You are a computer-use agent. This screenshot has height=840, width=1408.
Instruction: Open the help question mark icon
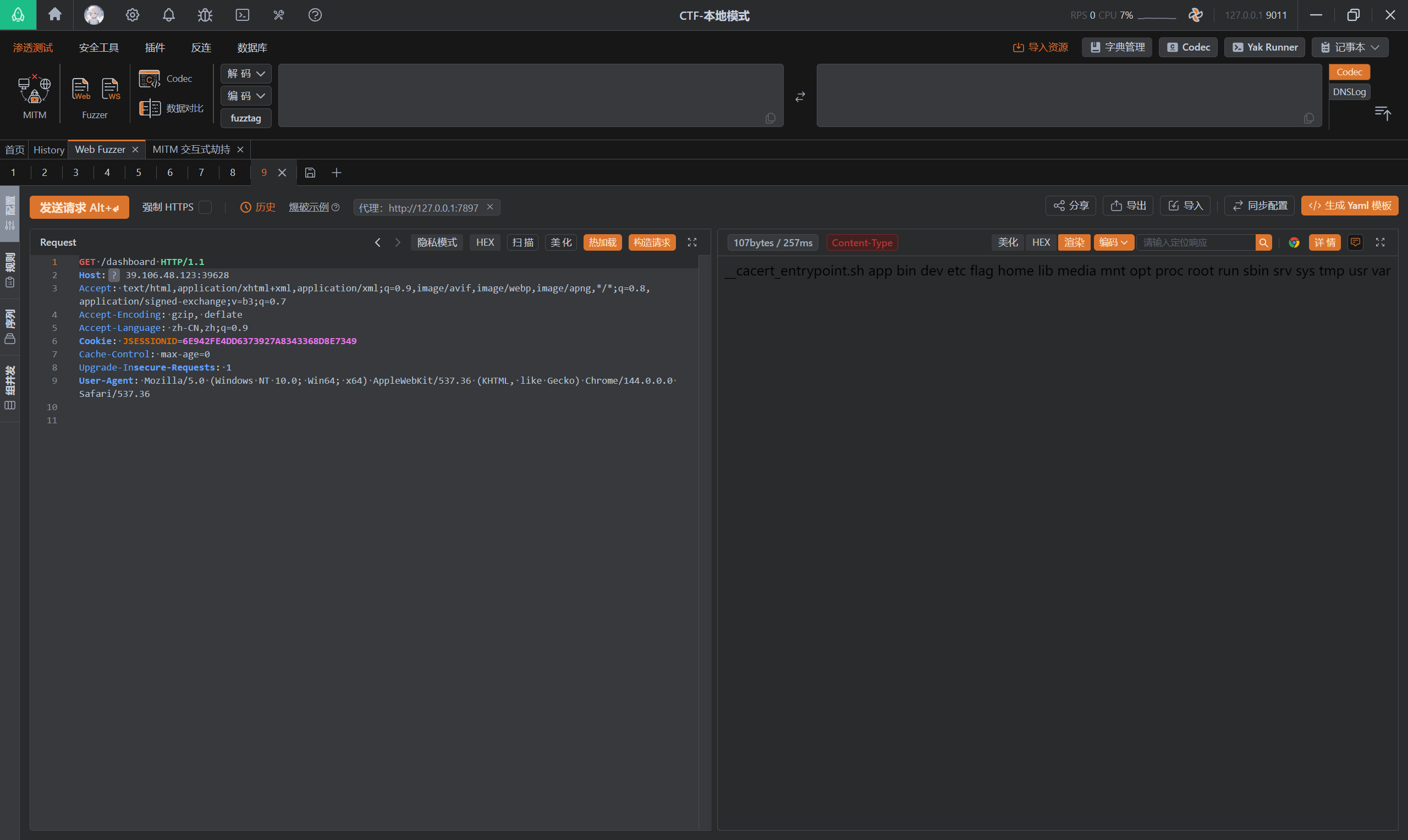[x=315, y=15]
